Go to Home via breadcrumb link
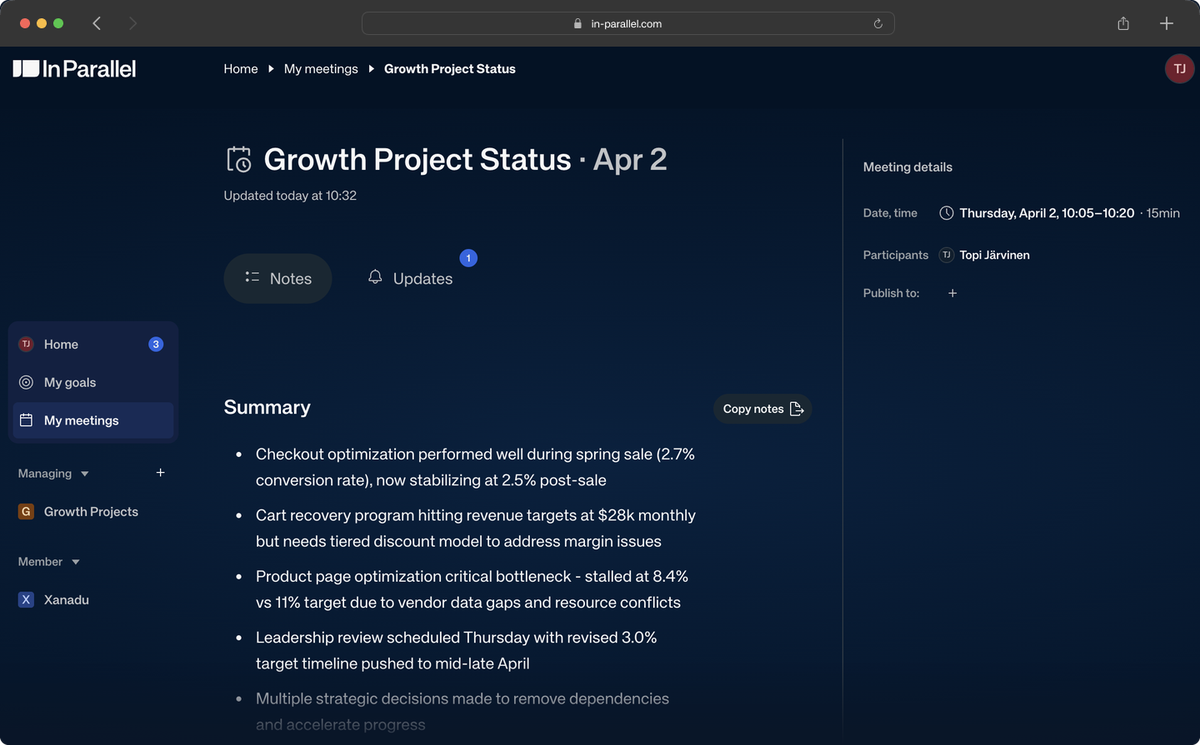The height and width of the screenshot is (745, 1200). [241, 69]
